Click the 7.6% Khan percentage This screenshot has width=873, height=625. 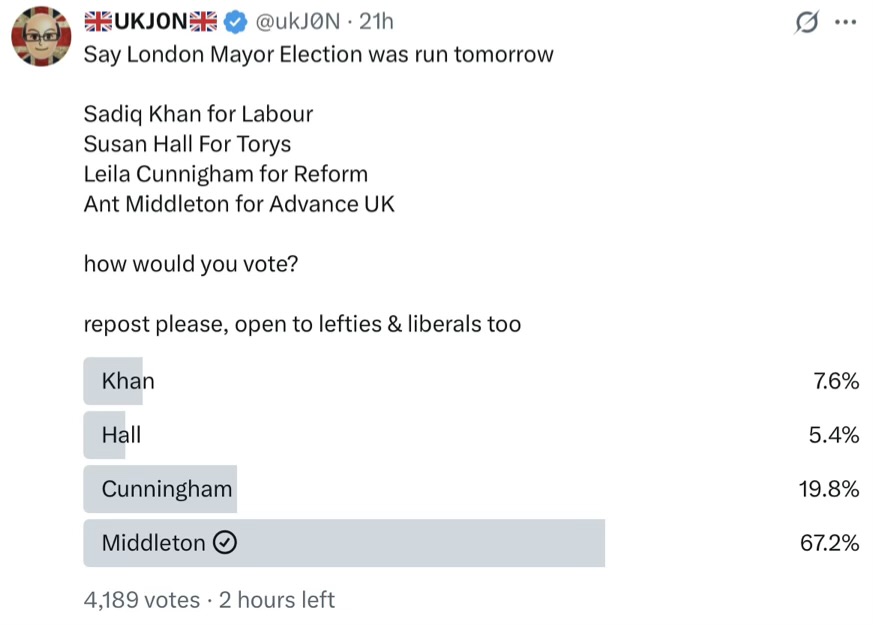(x=836, y=381)
